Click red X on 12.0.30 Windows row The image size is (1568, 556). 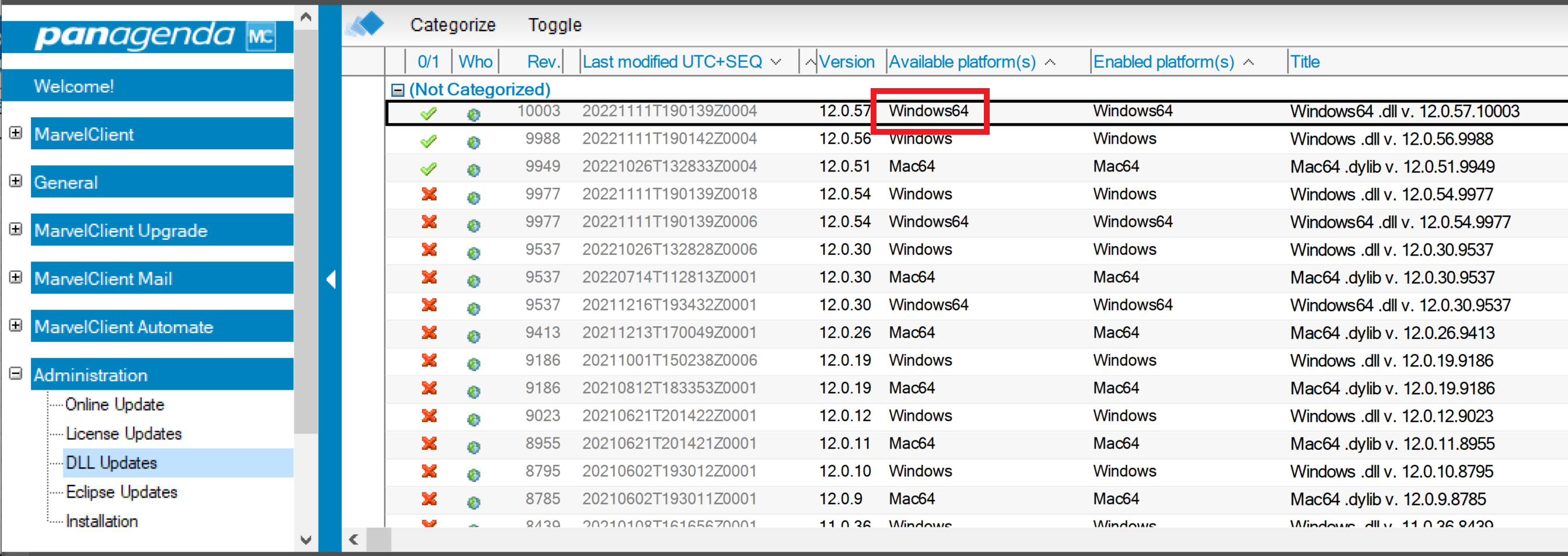[x=429, y=249]
